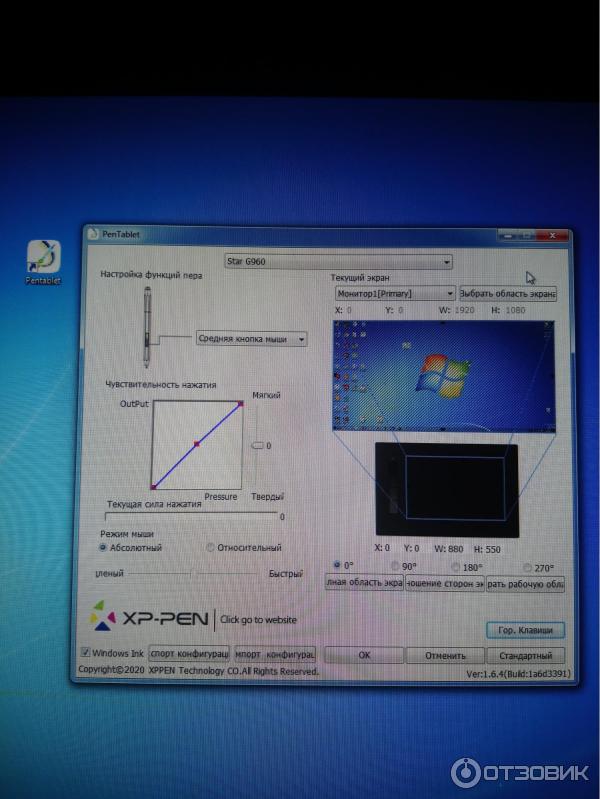Click the mouse speed slider handle
Screen dimensions: 600x799
pyautogui.click(x=193, y=574)
